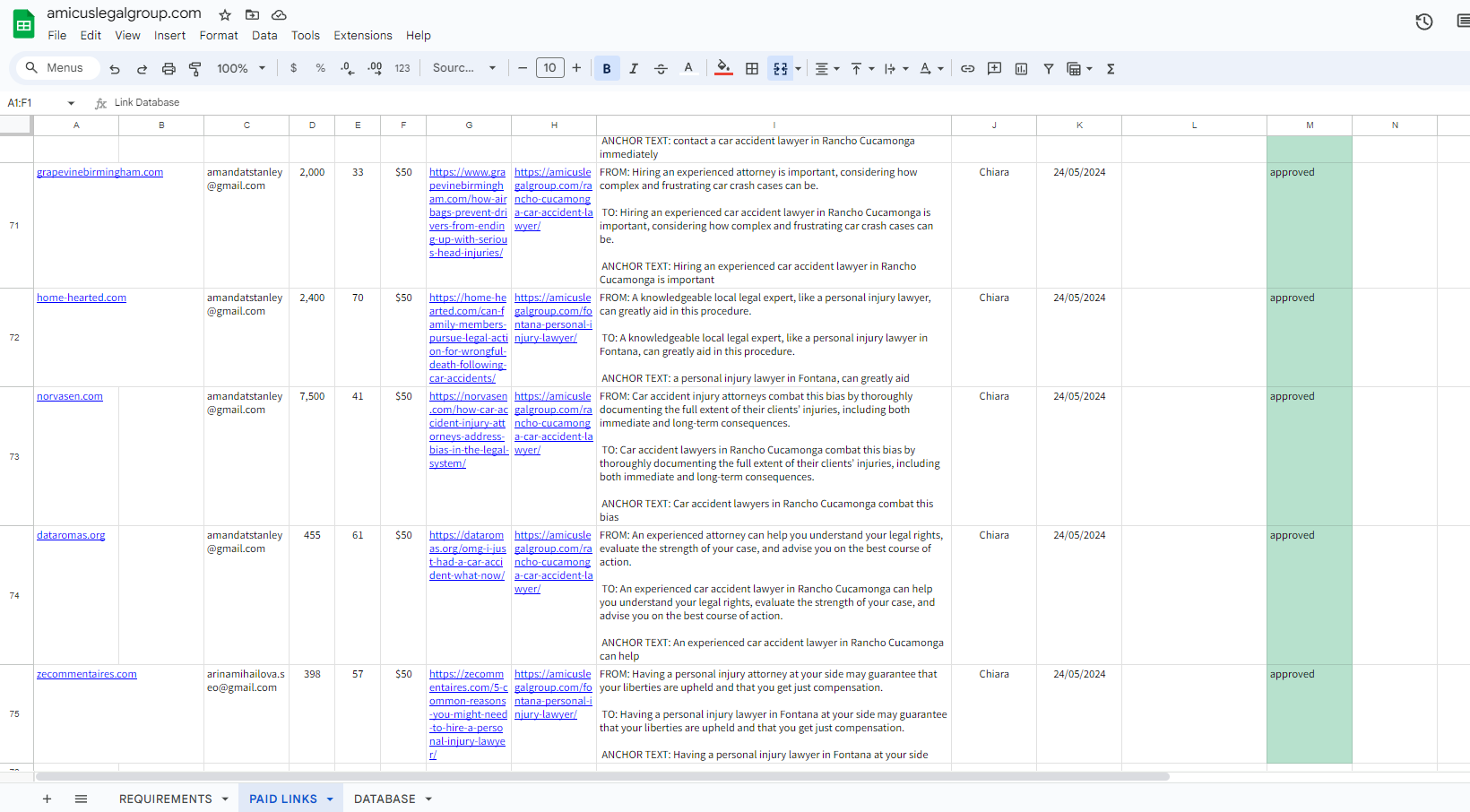Viewport: 1470px width, 812px height.
Task: Toggle merge cells
Action: point(781,69)
